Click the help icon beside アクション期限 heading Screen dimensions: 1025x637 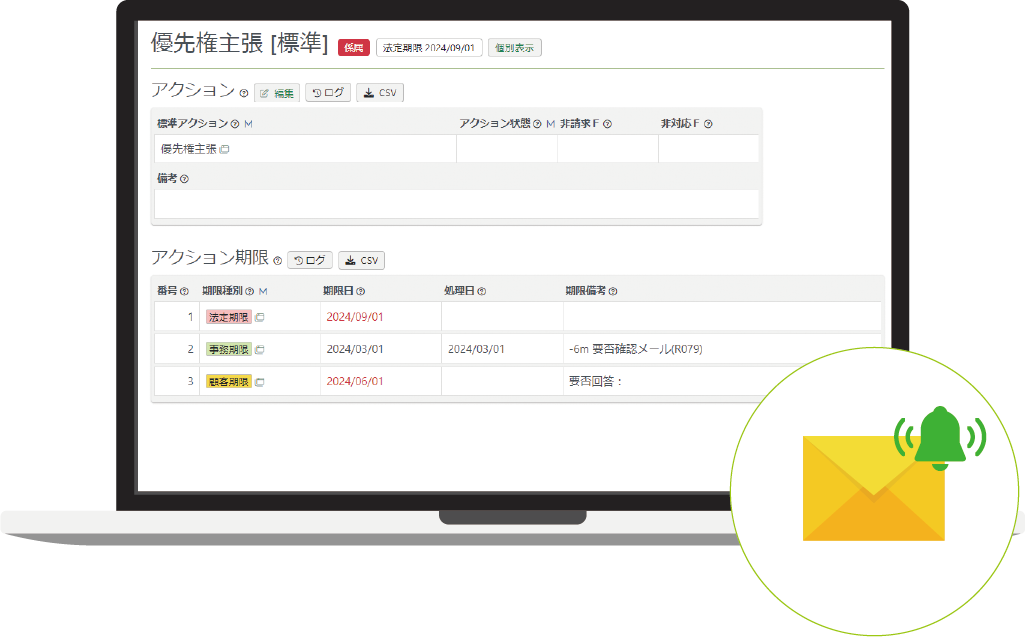277,261
